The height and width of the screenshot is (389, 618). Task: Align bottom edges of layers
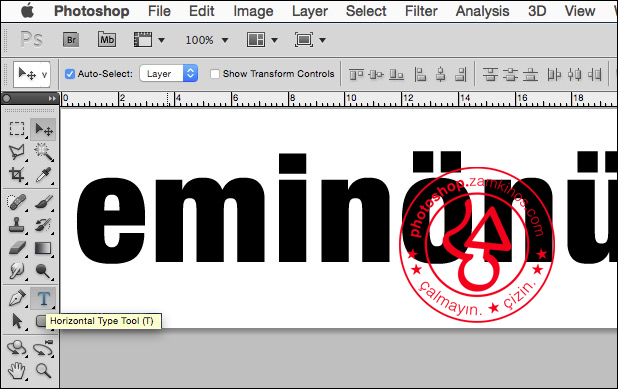coord(396,74)
